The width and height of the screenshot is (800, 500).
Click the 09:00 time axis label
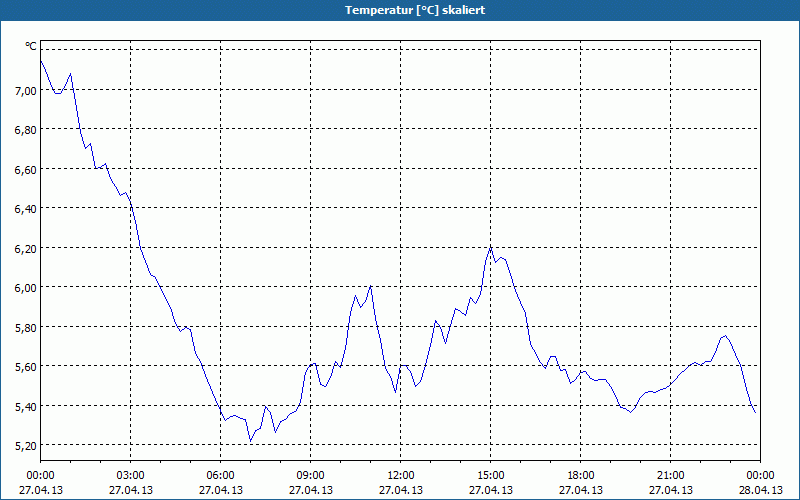pyautogui.click(x=310, y=476)
